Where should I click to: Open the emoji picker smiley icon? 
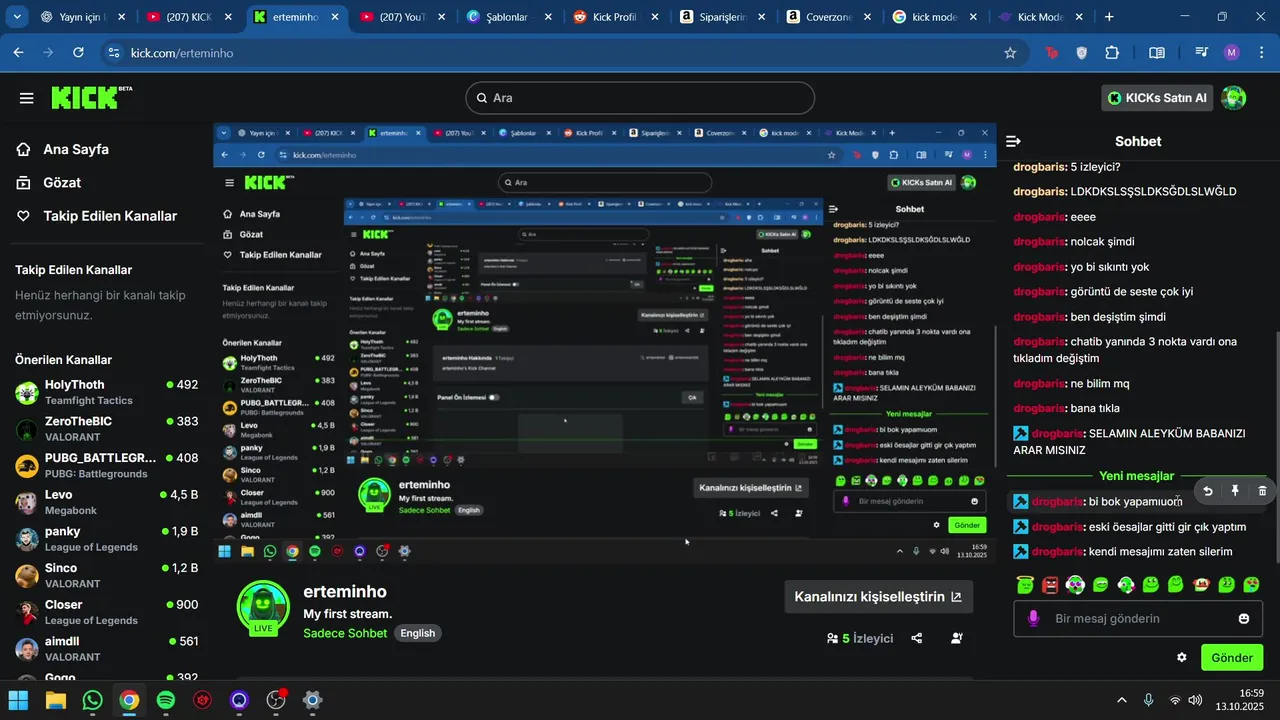click(1244, 619)
